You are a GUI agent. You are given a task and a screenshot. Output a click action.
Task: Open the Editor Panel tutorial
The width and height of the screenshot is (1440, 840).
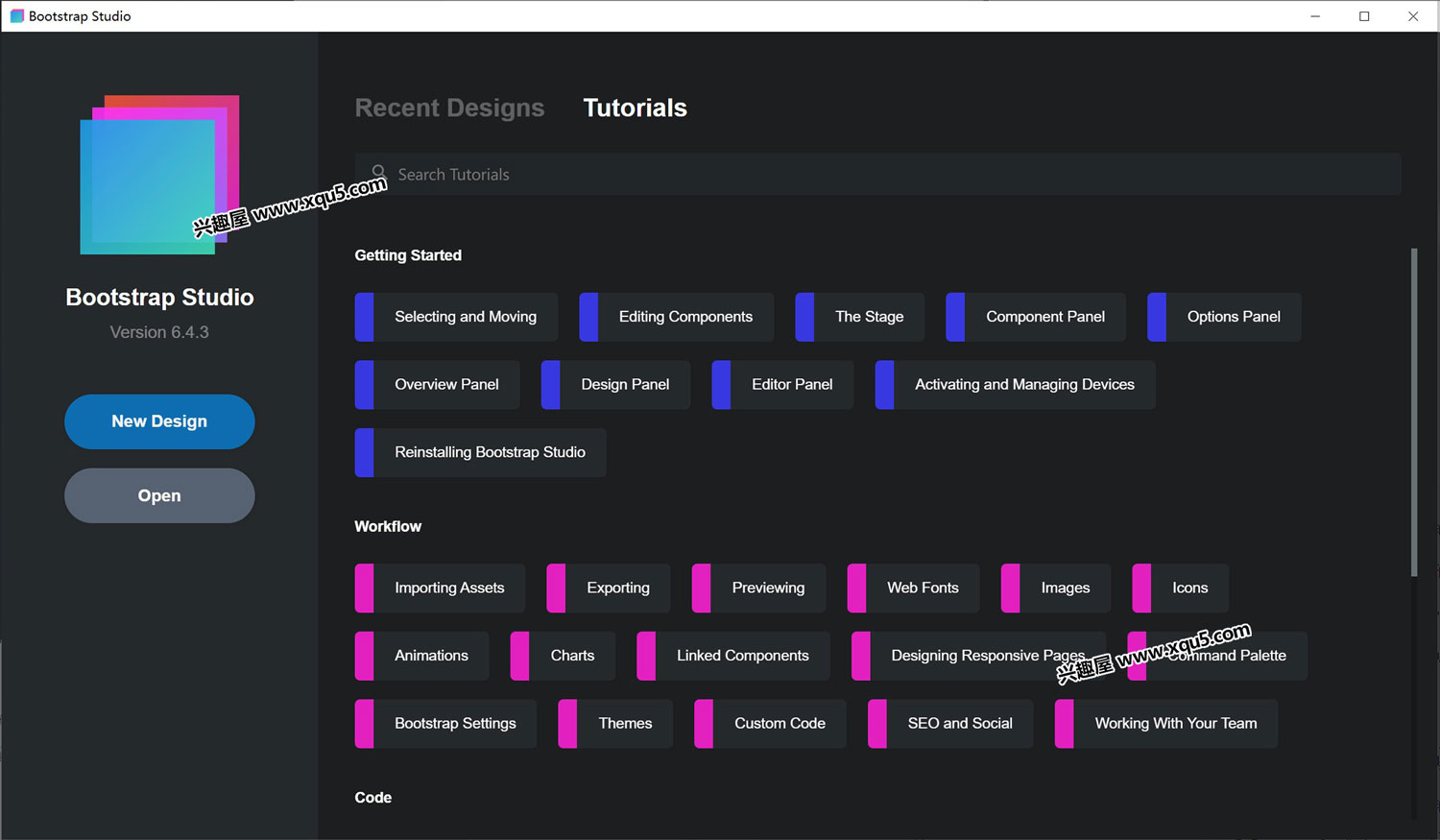782,385
